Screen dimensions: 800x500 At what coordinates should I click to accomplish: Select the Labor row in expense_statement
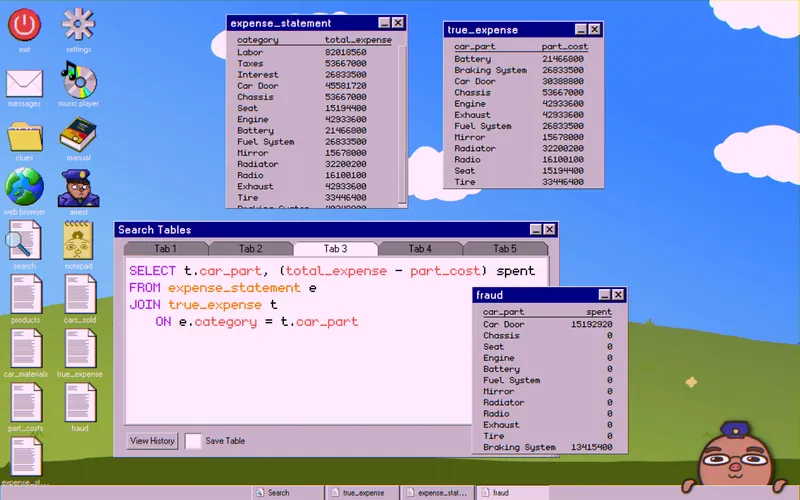[x=314, y=52]
